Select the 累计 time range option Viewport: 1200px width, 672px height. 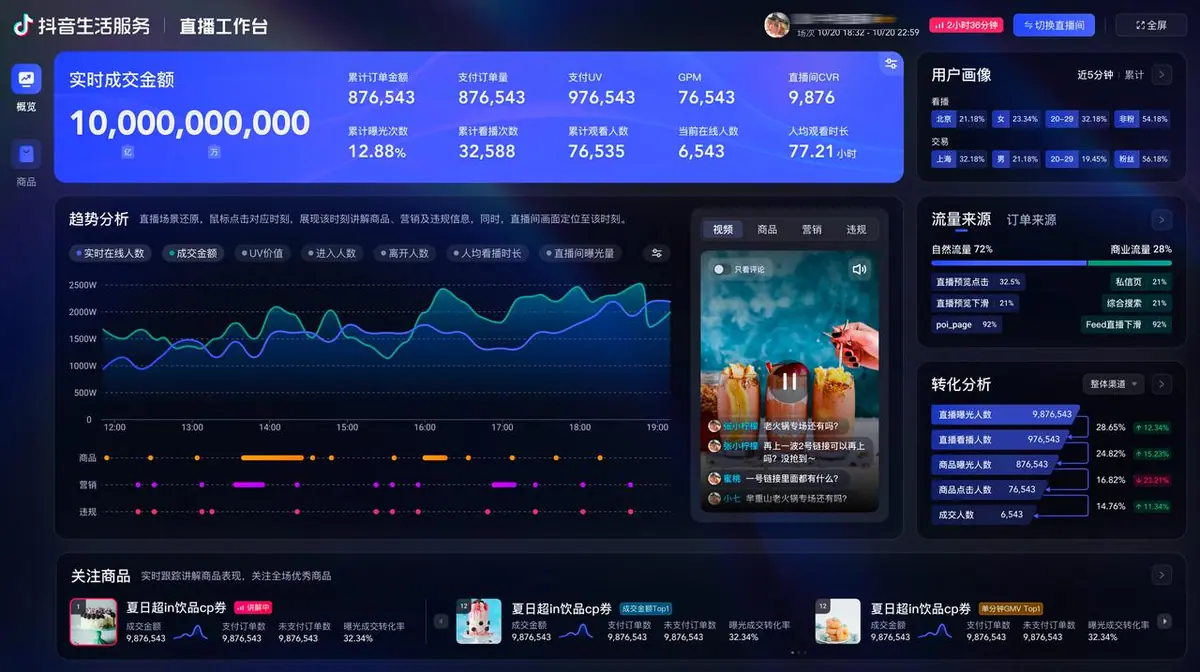coord(1134,75)
